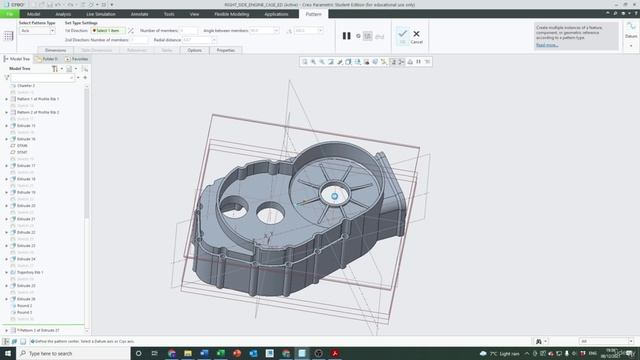Open the Excel icon on the taskbar
This screenshot has width=640, height=360.
pyautogui.click(x=220, y=353)
